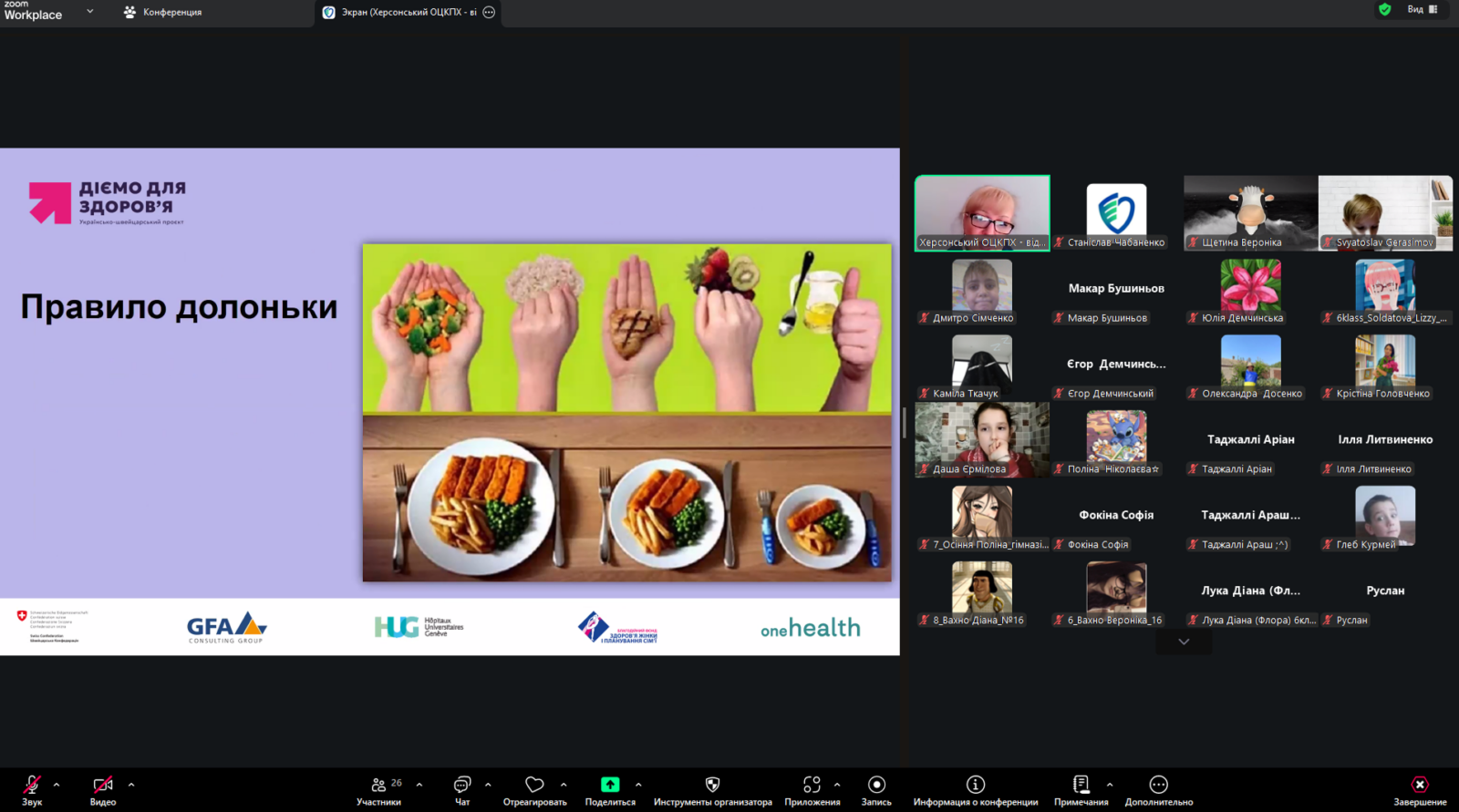Expand video options arrow next to Видео
The image size is (1459, 812).
[x=131, y=784]
